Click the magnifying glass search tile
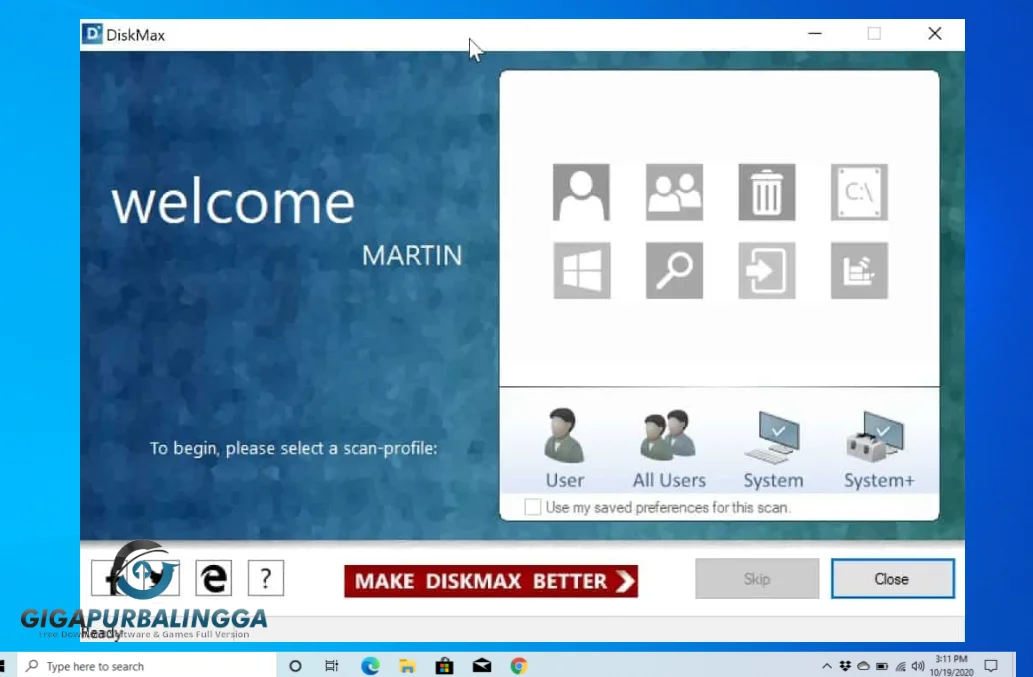Screen dimensions: 1033x677 click(674, 271)
